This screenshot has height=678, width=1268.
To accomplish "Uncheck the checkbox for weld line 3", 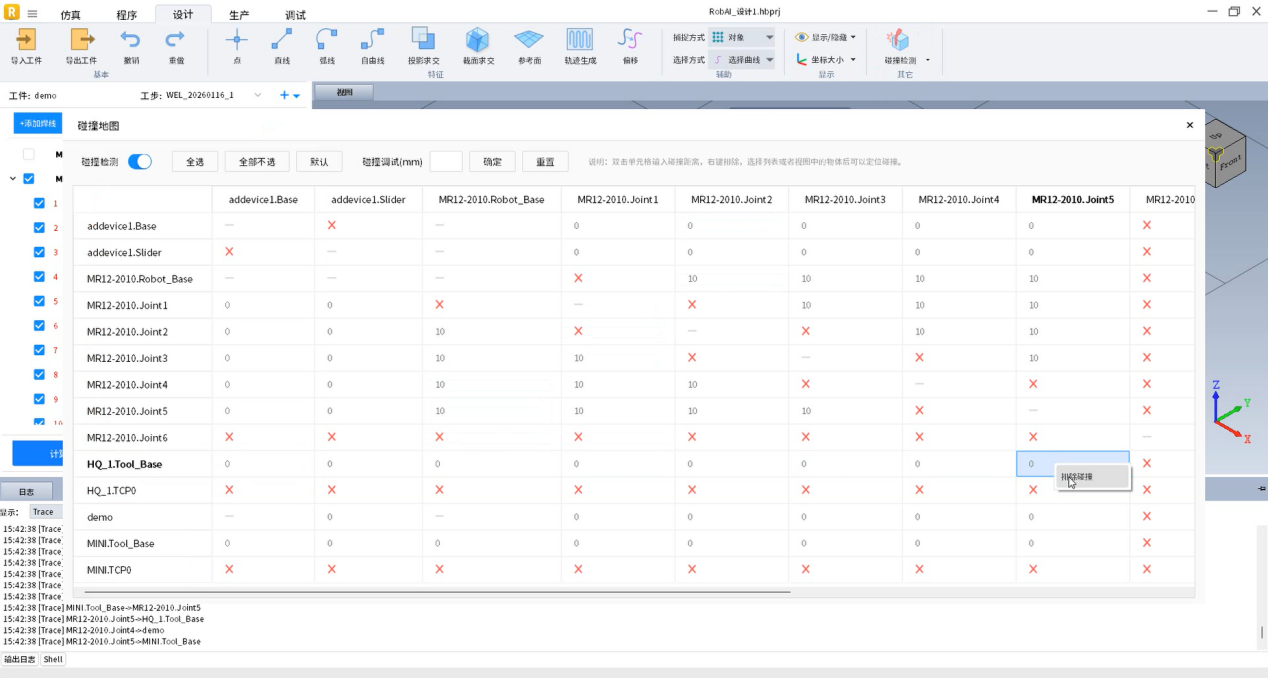I will [39, 252].
